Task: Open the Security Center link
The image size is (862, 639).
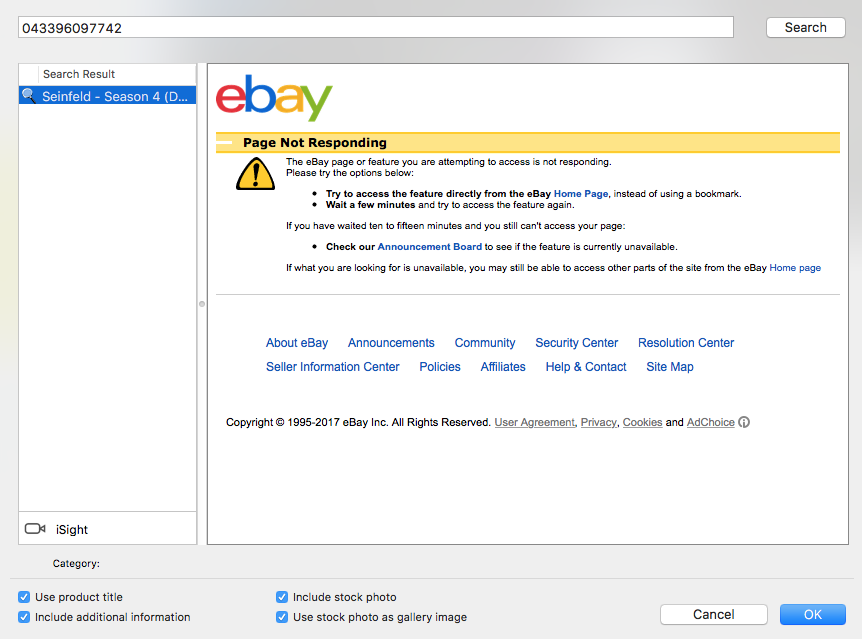Action: [577, 343]
